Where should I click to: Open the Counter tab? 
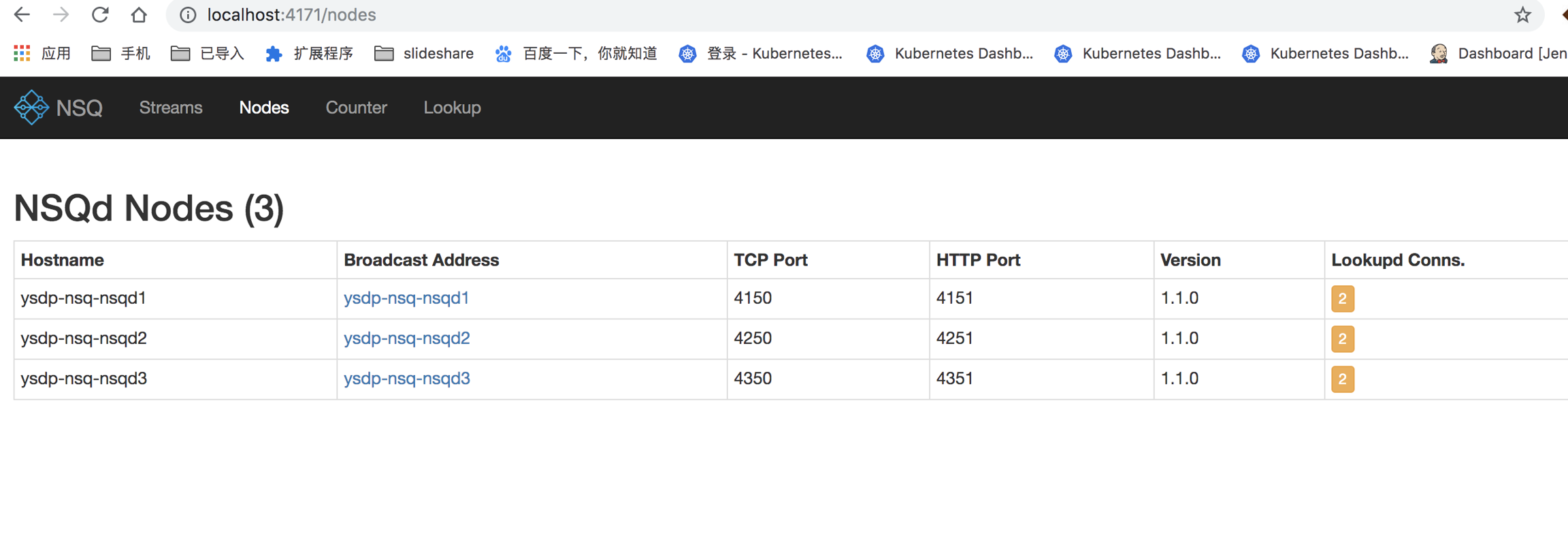(x=356, y=108)
